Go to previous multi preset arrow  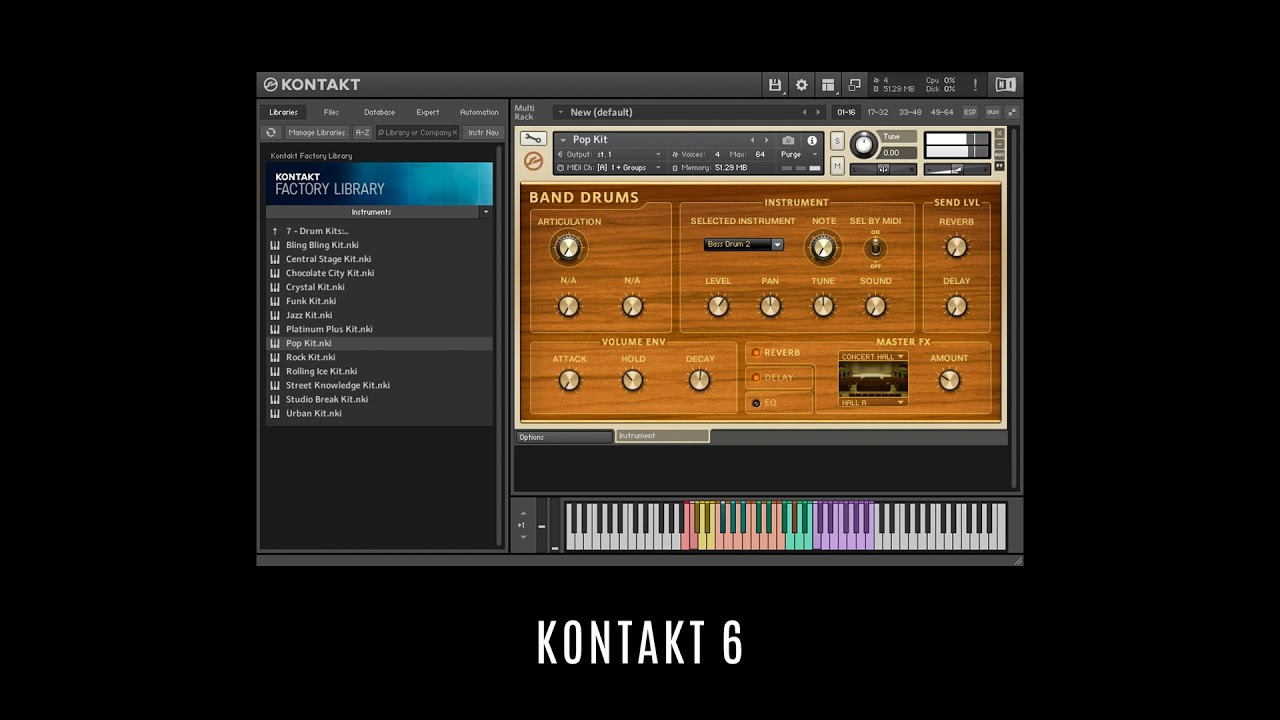[804, 112]
